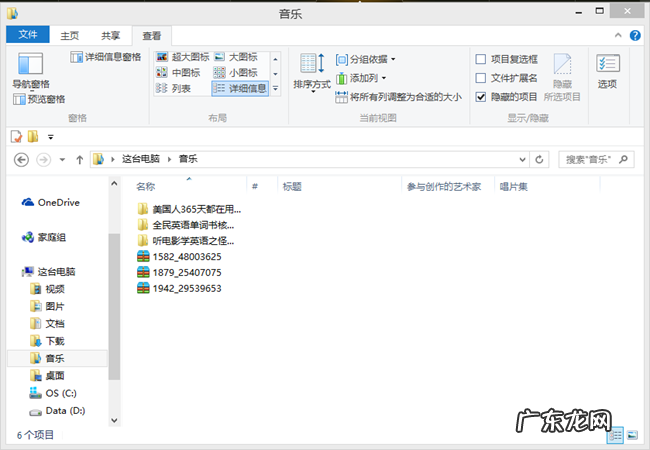This screenshot has height=450, width=650.
Task: Open 家庭组 in the navigation pane
Action: point(44,237)
